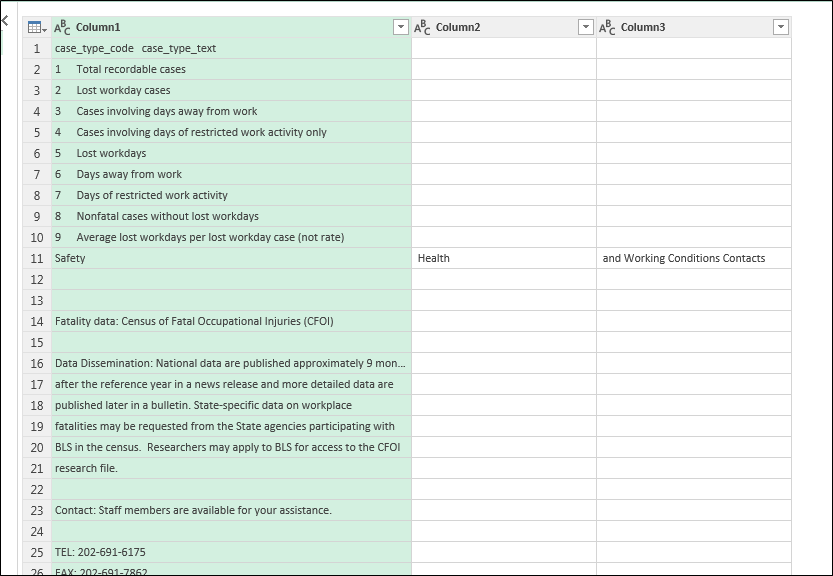Select 'and Working Conditions Contacts' cell
The height and width of the screenshot is (576, 833).
coord(694,258)
